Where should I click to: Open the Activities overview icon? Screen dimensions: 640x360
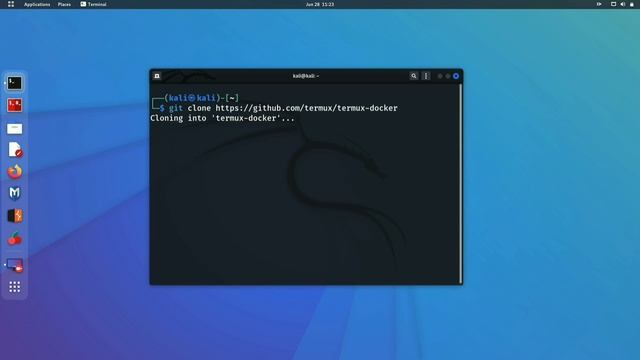coord(11,4)
